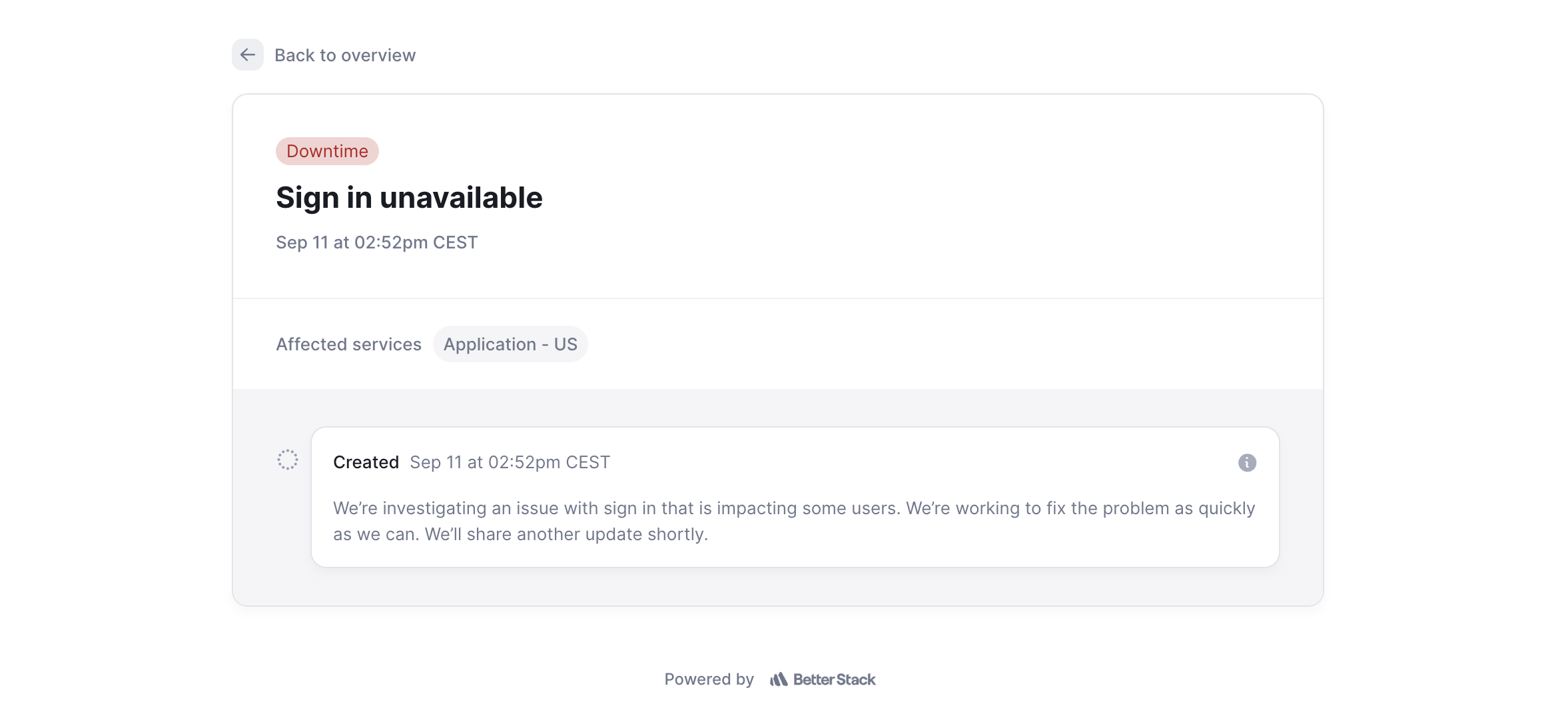Select the Application - US service chip

[x=510, y=344]
